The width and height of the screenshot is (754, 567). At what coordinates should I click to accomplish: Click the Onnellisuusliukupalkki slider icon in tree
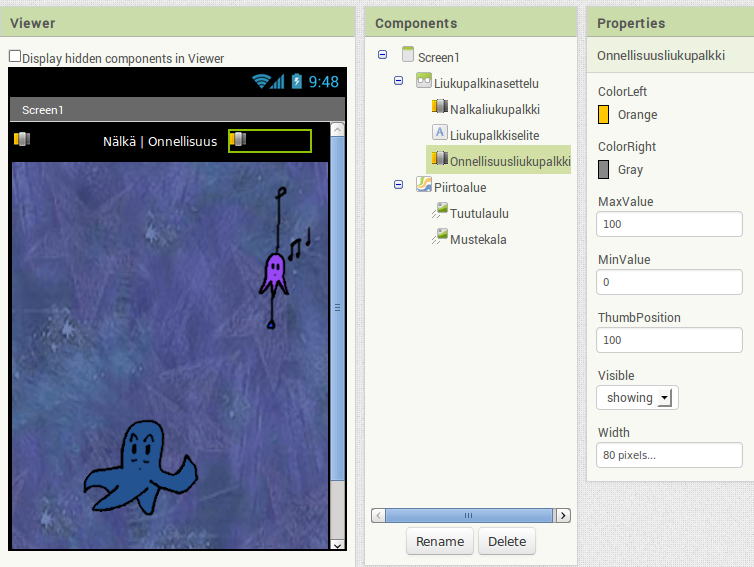[440, 158]
